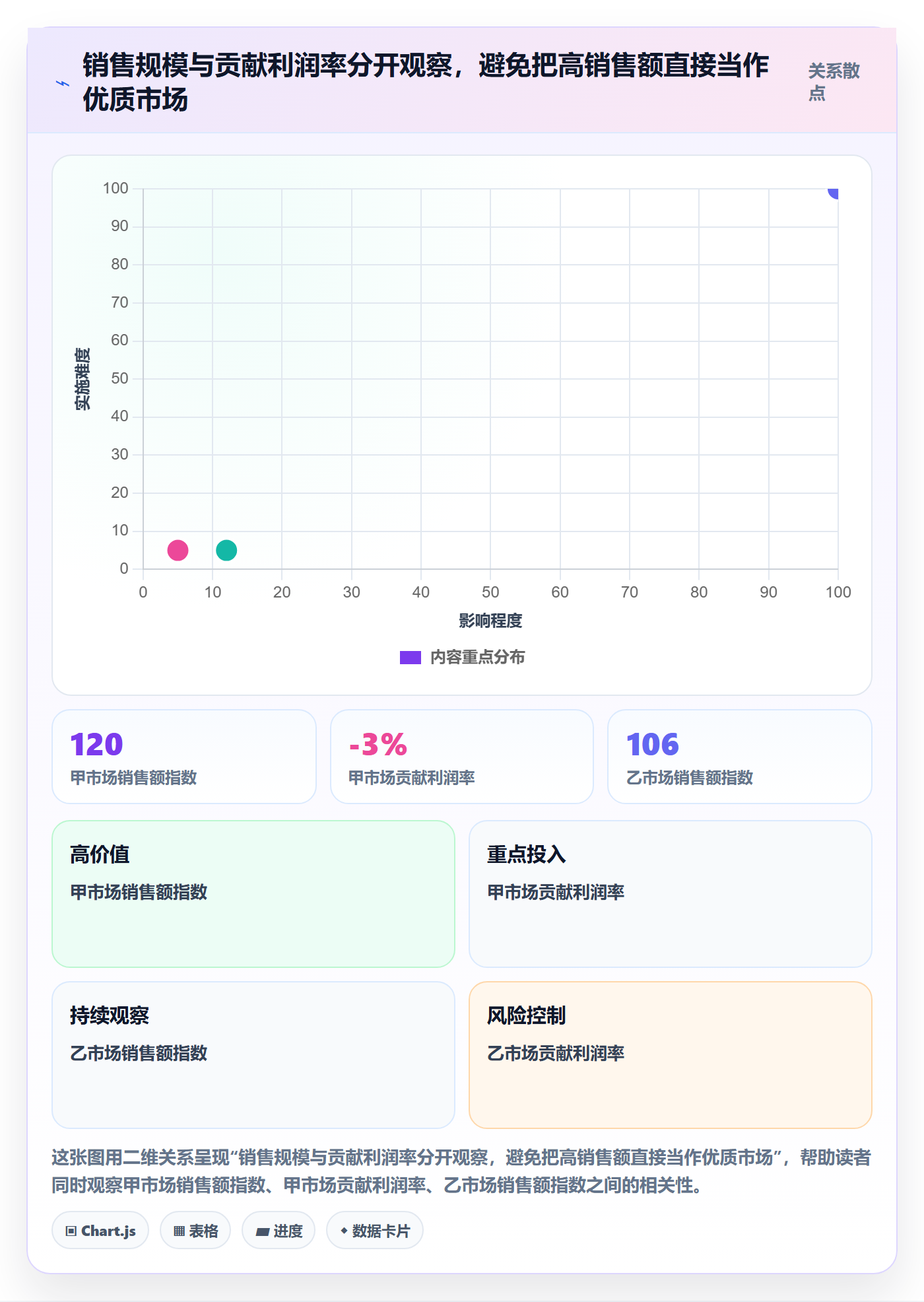Open the 重点投入 quadrant card heading
Image resolution: width=924 pixels, height=1302 pixels.
527,854
